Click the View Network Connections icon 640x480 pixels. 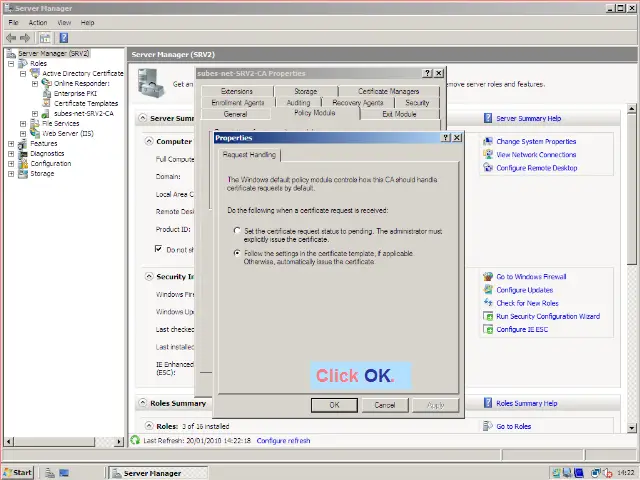coord(488,154)
